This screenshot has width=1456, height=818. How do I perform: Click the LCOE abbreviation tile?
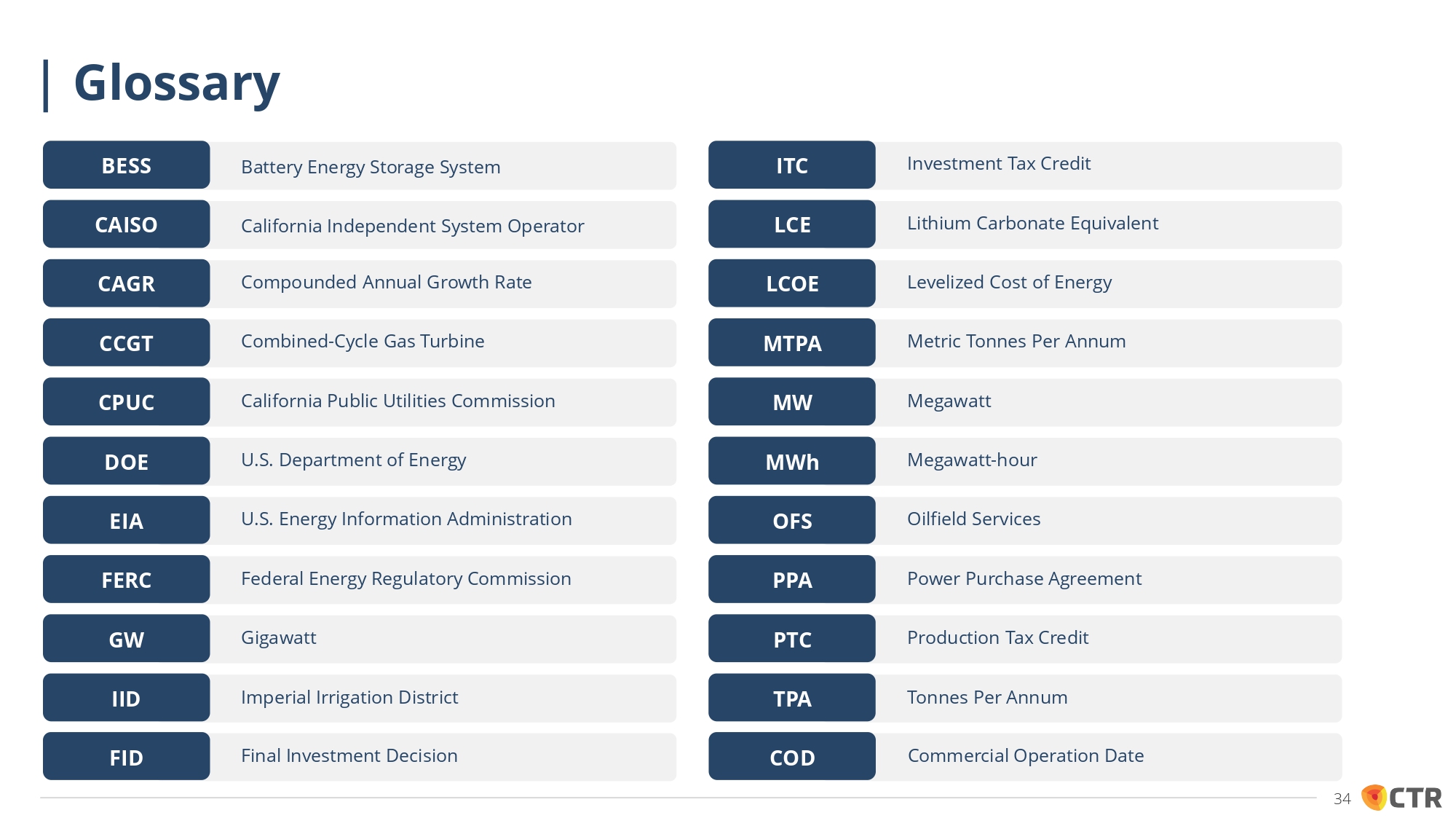792,283
